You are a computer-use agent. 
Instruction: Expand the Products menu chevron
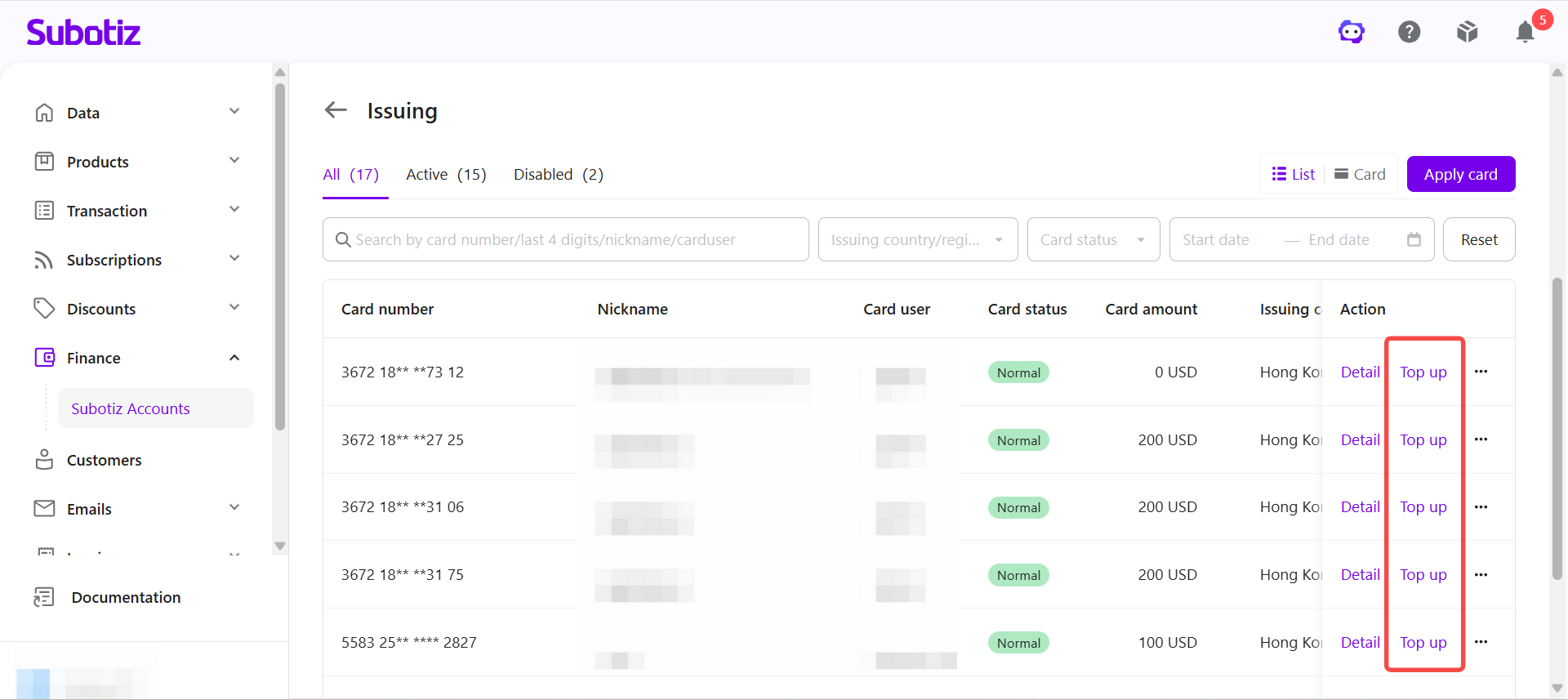234,160
